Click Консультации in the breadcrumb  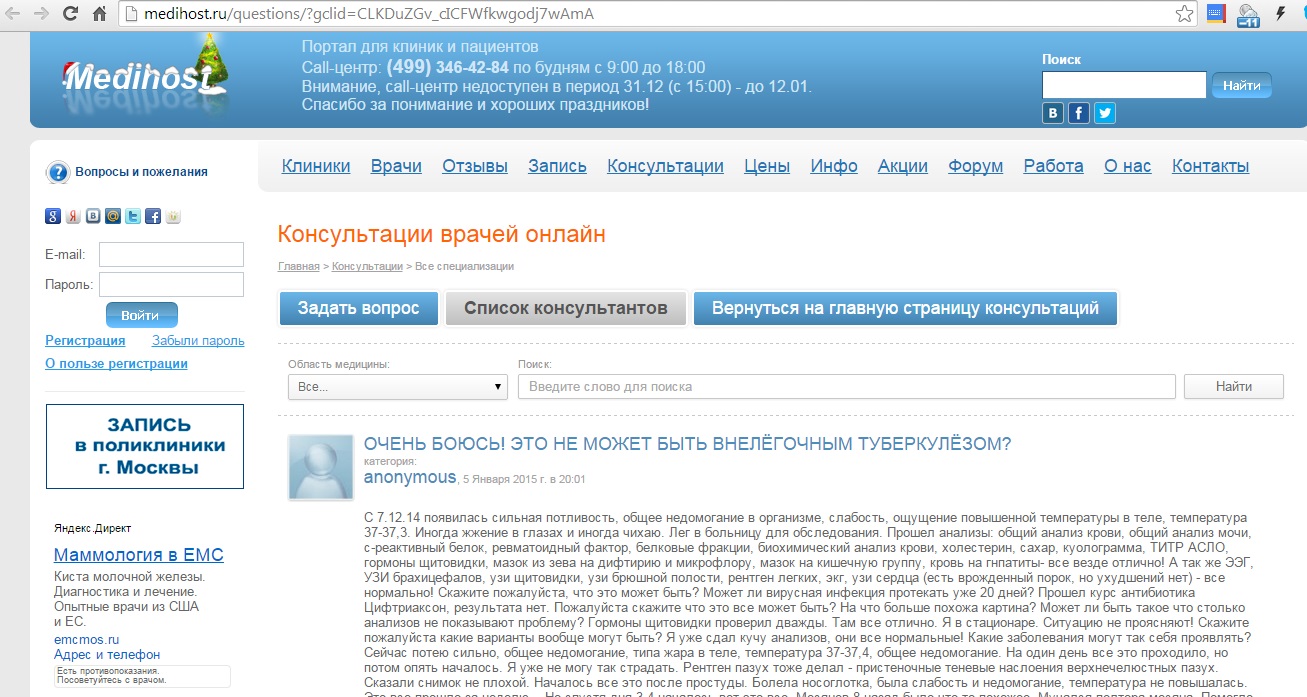tap(367, 267)
